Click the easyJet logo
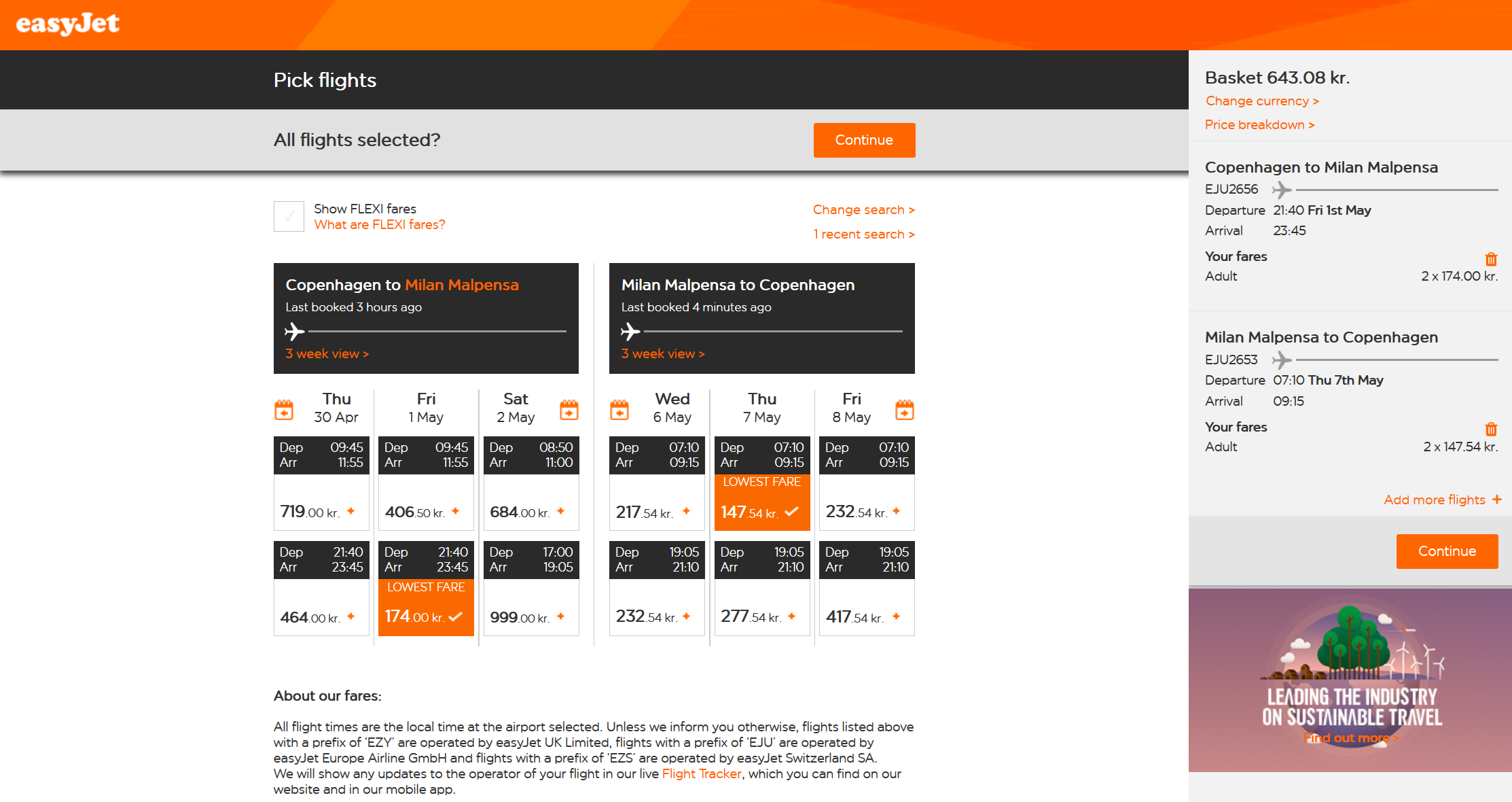Viewport: 1512px width, 802px height. click(x=67, y=24)
